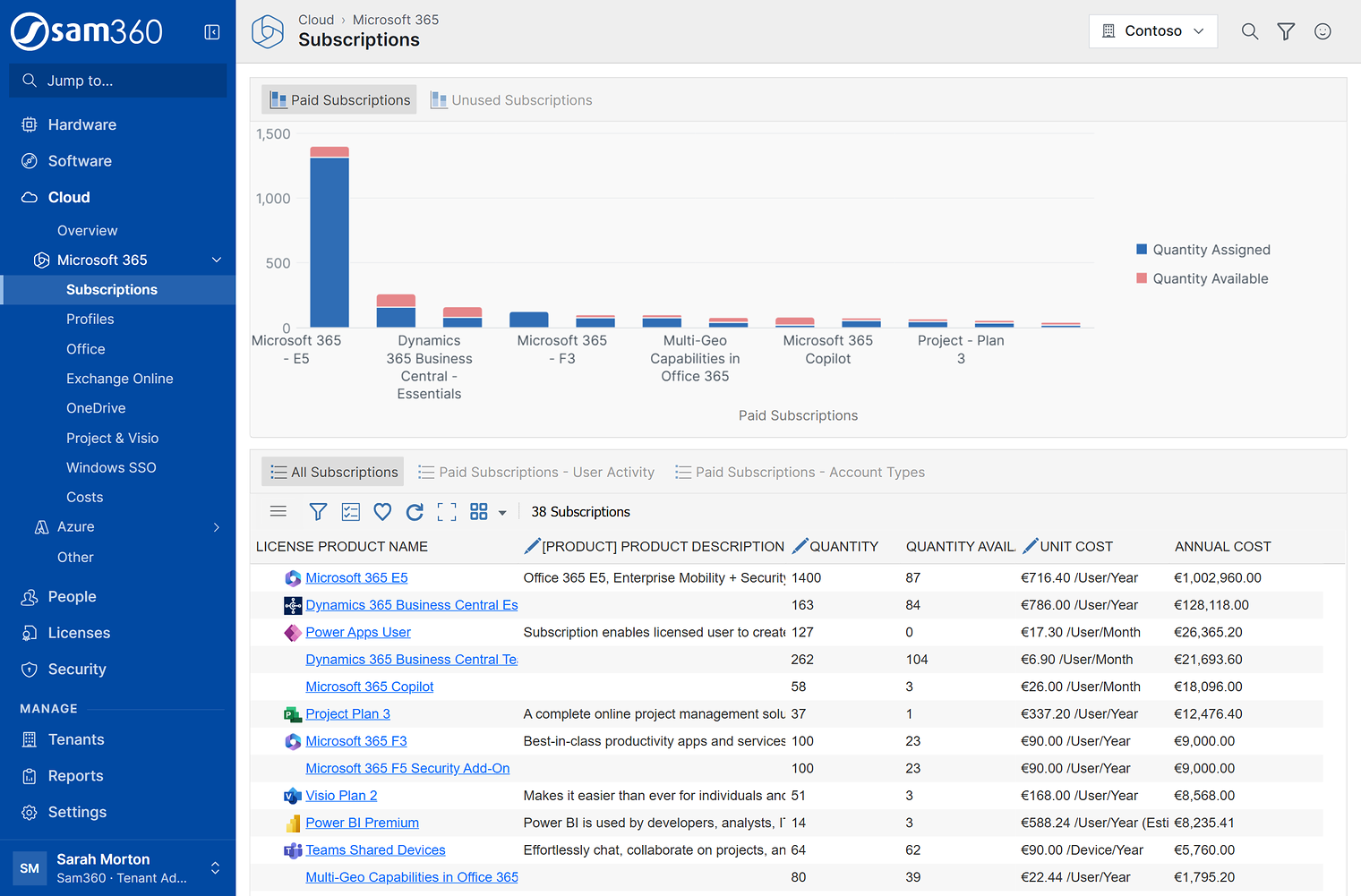The image size is (1361, 896).
Task: Edit the Unit Cost column pencil
Action: coord(1030,546)
